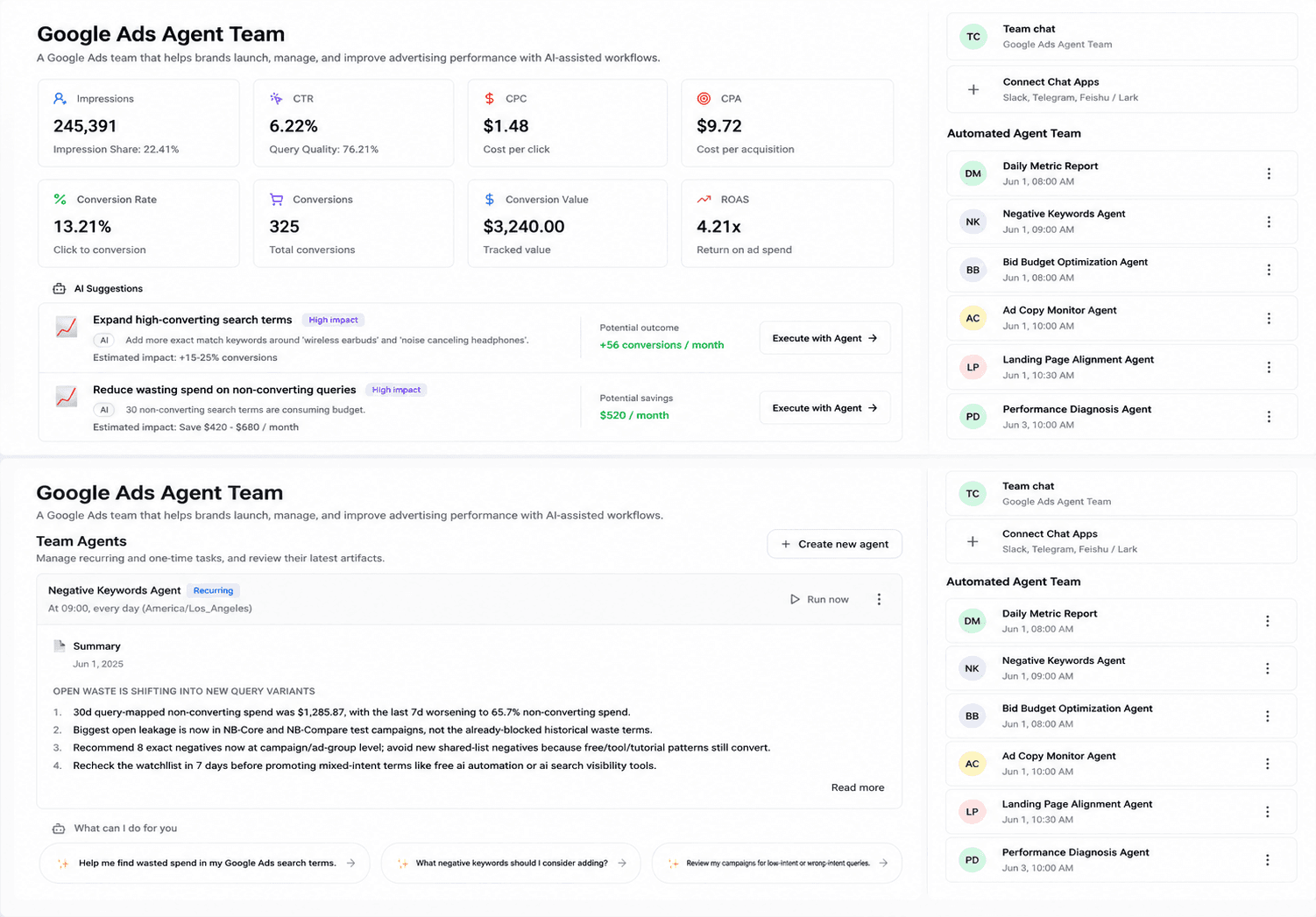Click chart icon beside Expand high-converting search terms
This screenshot has width=1316, height=917.
pos(67,328)
